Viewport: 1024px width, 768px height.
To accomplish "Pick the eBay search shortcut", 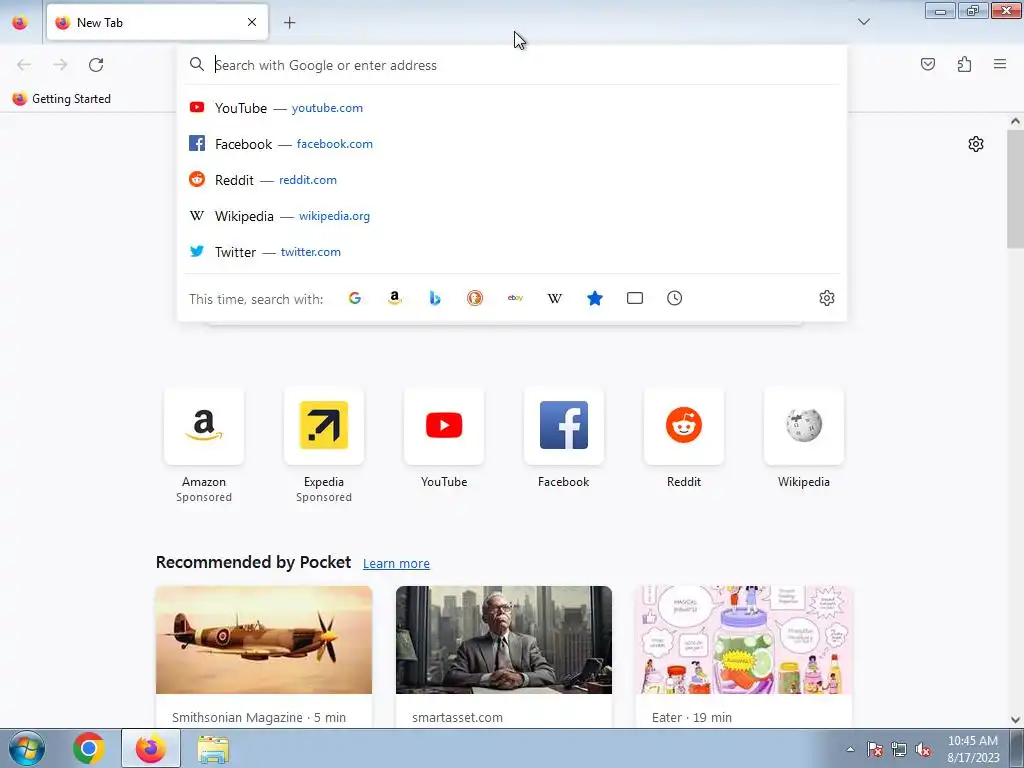I will [x=515, y=298].
